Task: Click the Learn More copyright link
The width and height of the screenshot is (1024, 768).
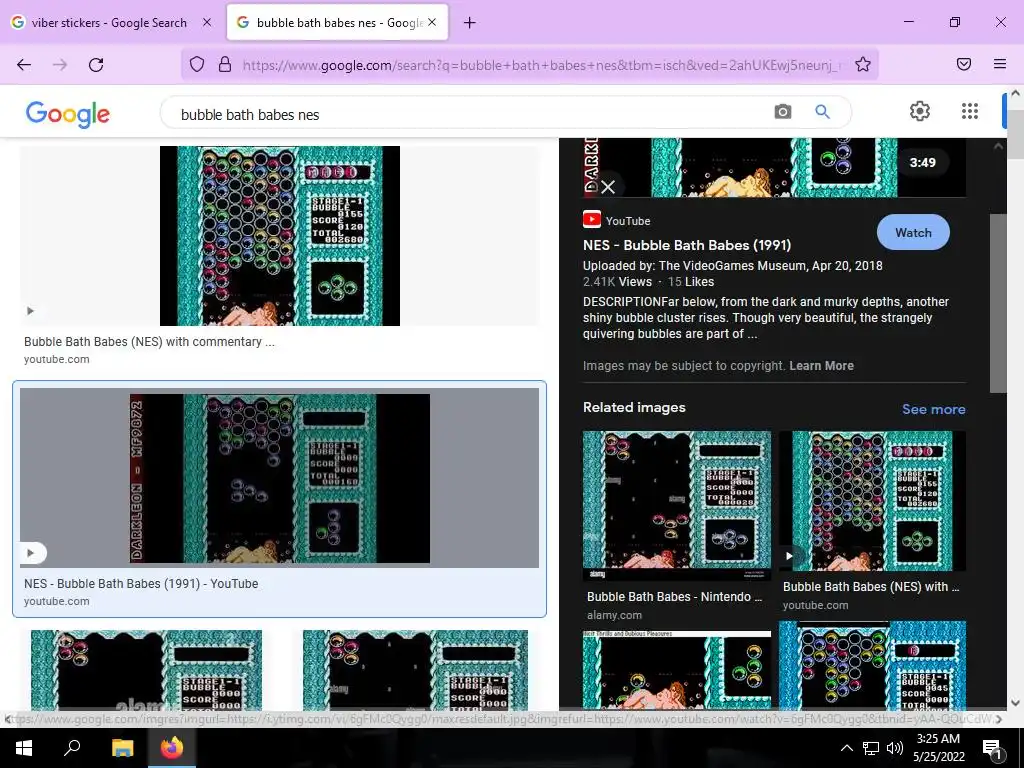Action: 822,366
